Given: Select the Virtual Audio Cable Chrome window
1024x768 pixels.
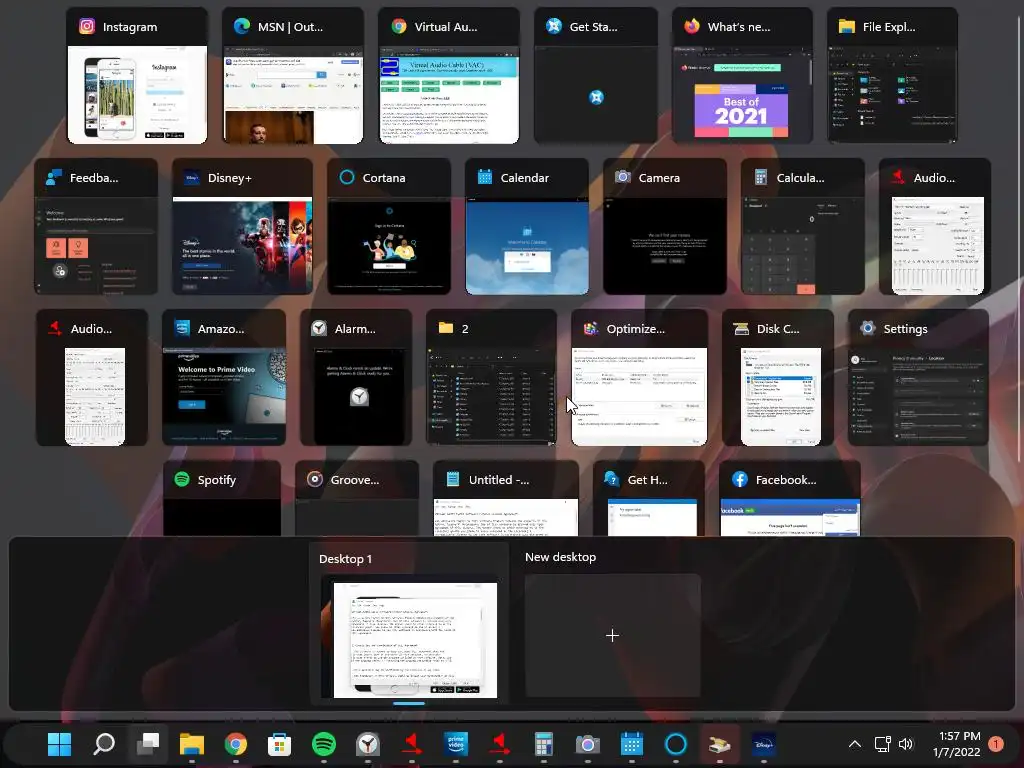Looking at the screenshot, I should [x=449, y=76].
